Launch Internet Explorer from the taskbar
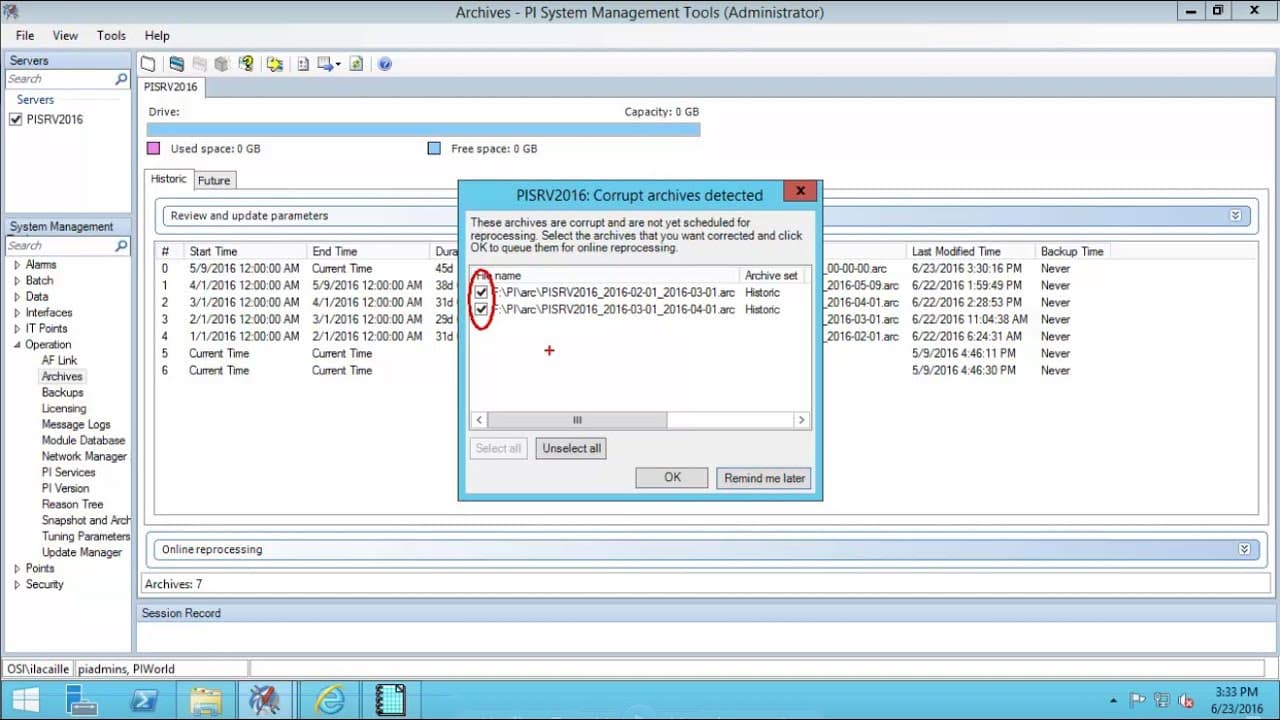The image size is (1280, 720). coord(330,700)
